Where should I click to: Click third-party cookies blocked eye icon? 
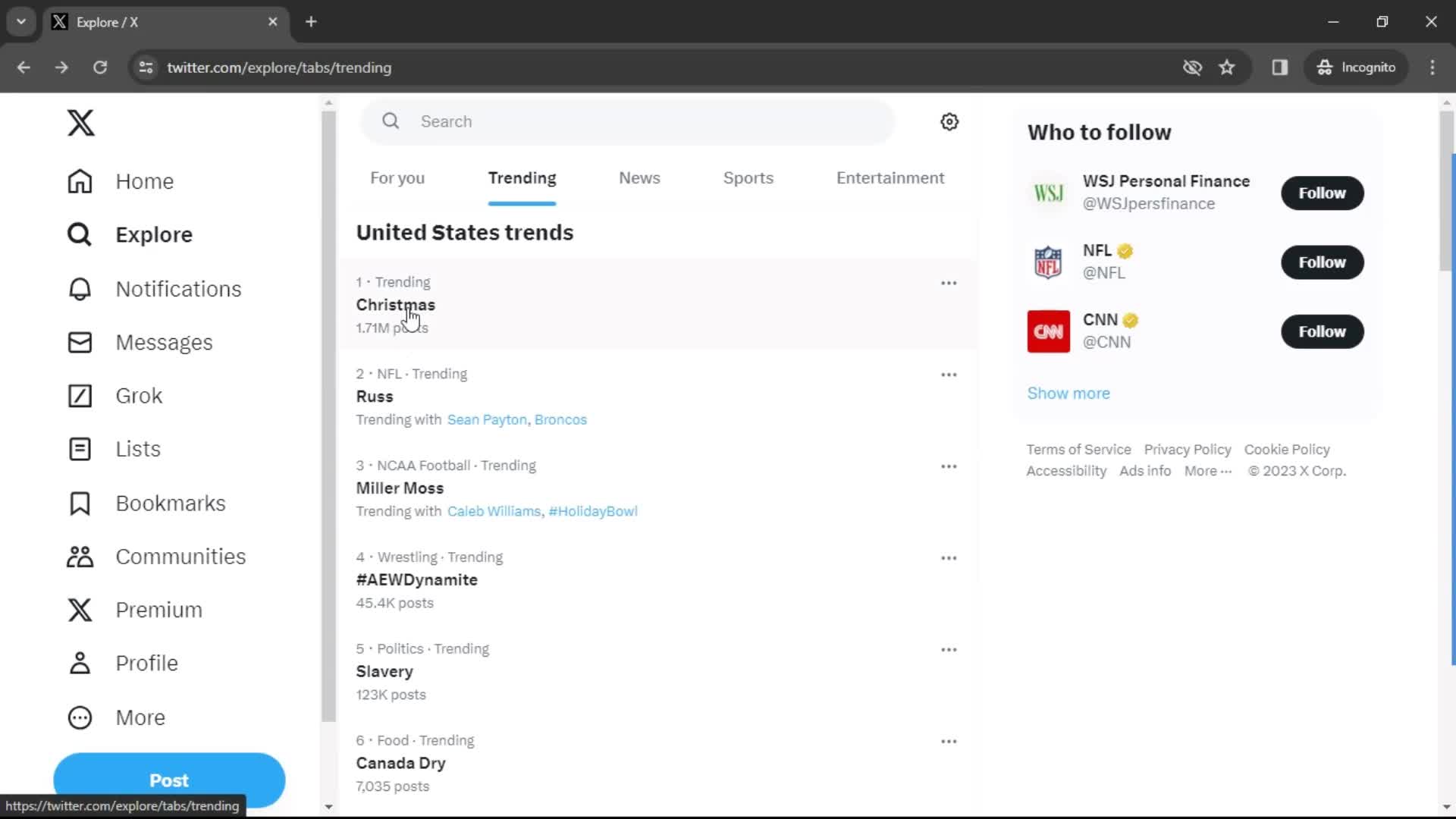point(1192,67)
